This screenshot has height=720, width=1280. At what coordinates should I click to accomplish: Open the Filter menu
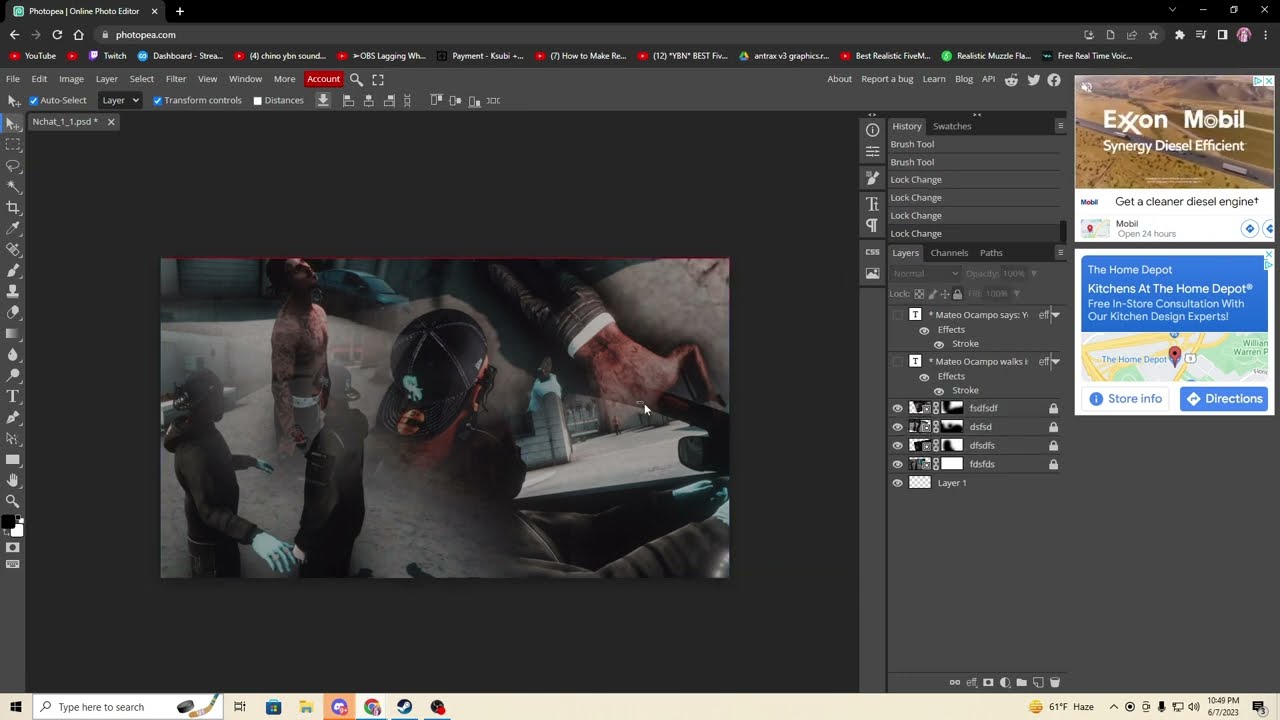(176, 79)
